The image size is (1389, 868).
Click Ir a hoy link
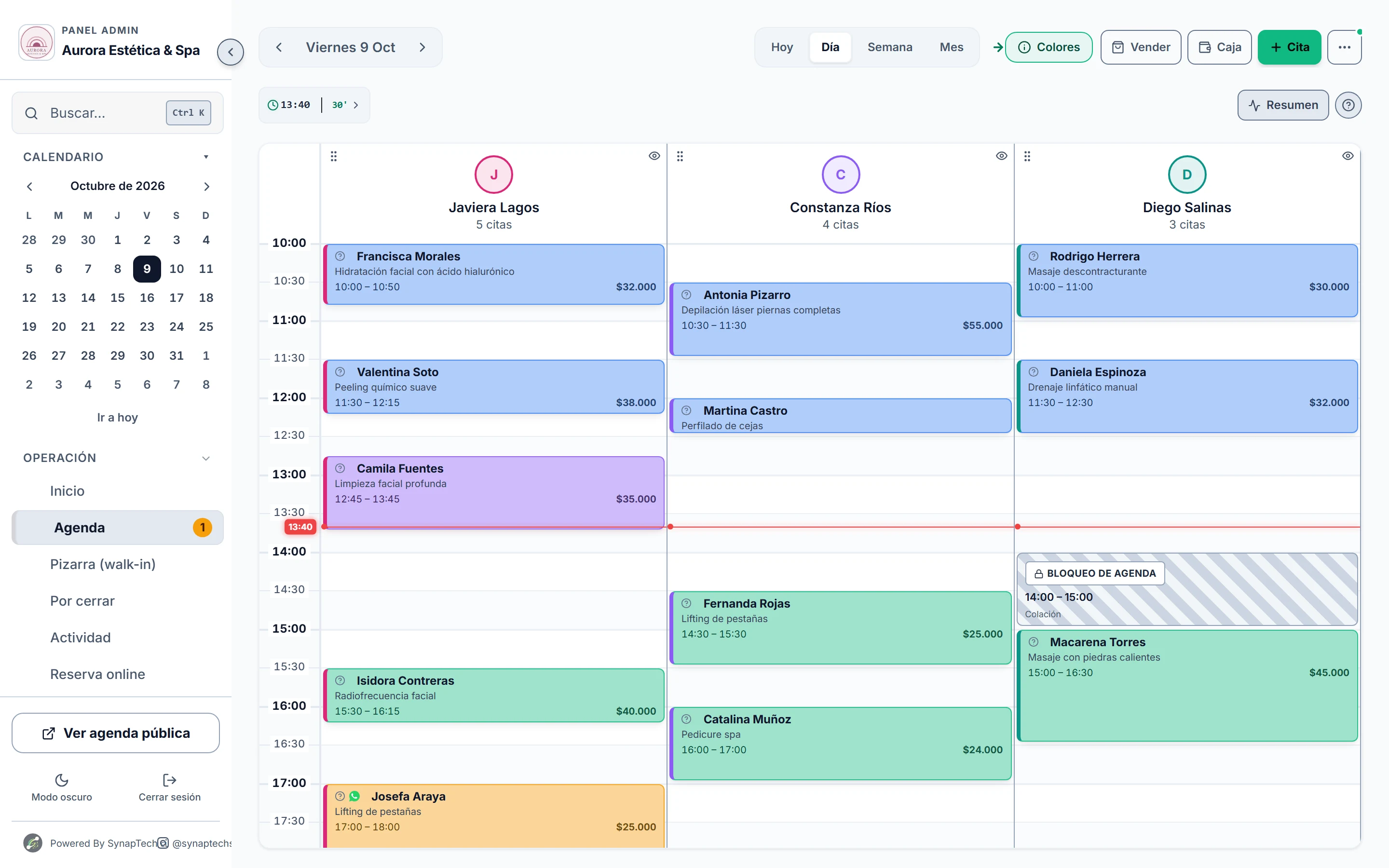(x=117, y=417)
